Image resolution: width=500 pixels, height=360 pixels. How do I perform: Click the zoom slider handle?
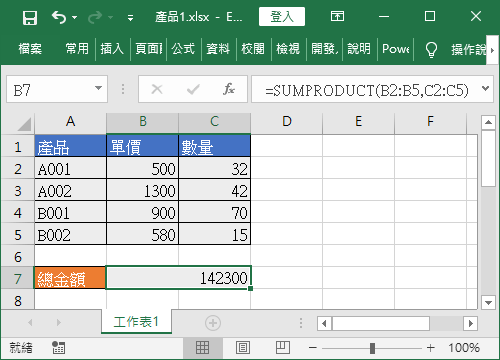pos(372,348)
